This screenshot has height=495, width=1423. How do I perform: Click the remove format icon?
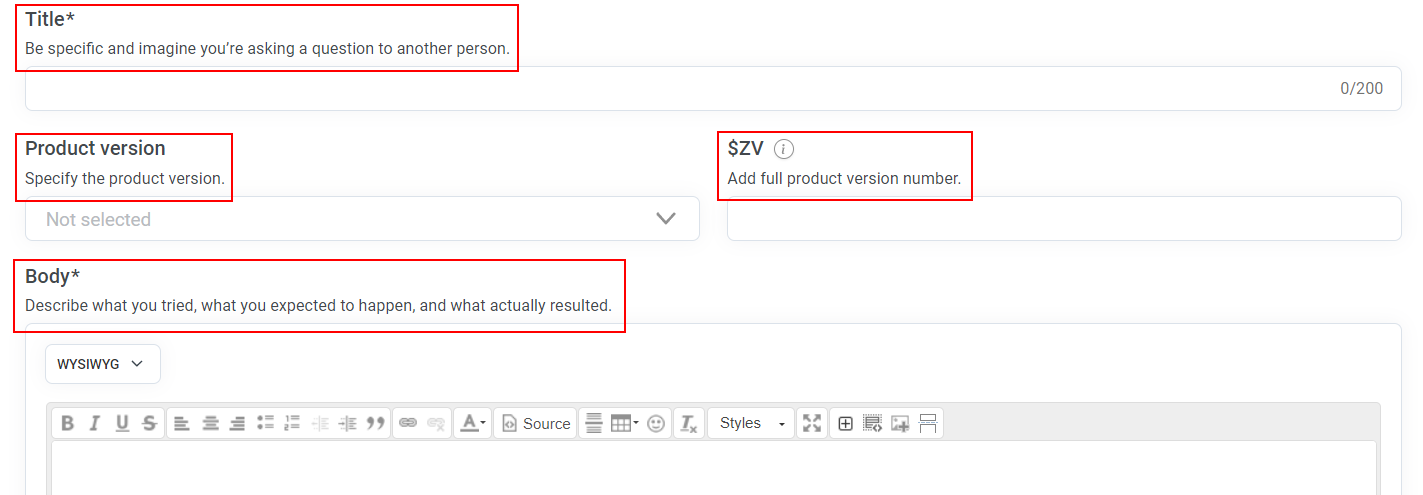coord(688,424)
